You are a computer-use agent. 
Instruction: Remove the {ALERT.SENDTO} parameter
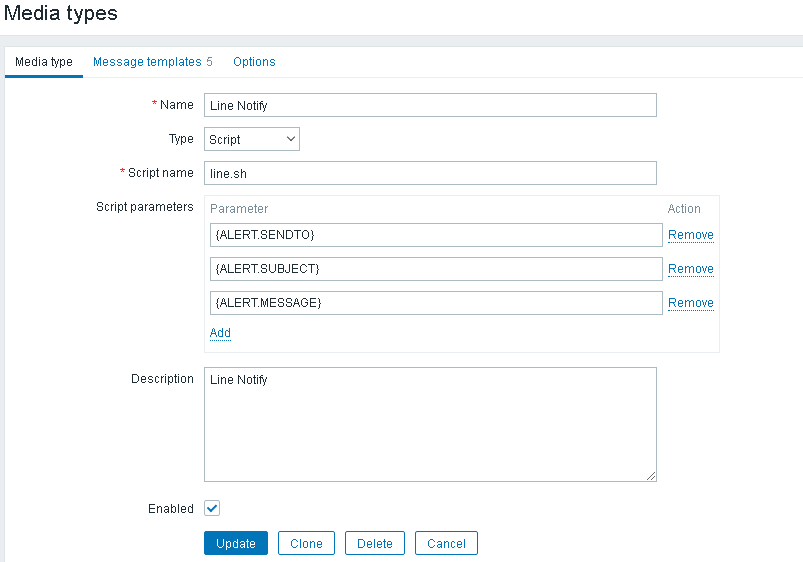(690, 235)
